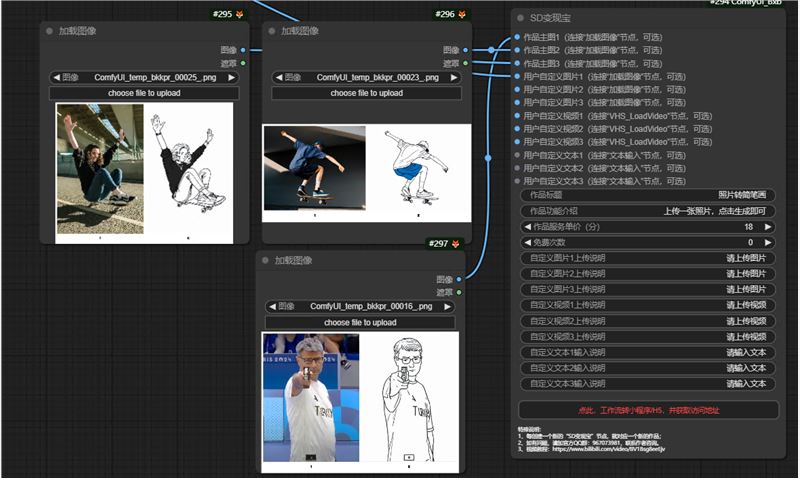The height and width of the screenshot is (478, 800).
Task: Click the 用户自定义视频3 input port
Action: [517, 142]
